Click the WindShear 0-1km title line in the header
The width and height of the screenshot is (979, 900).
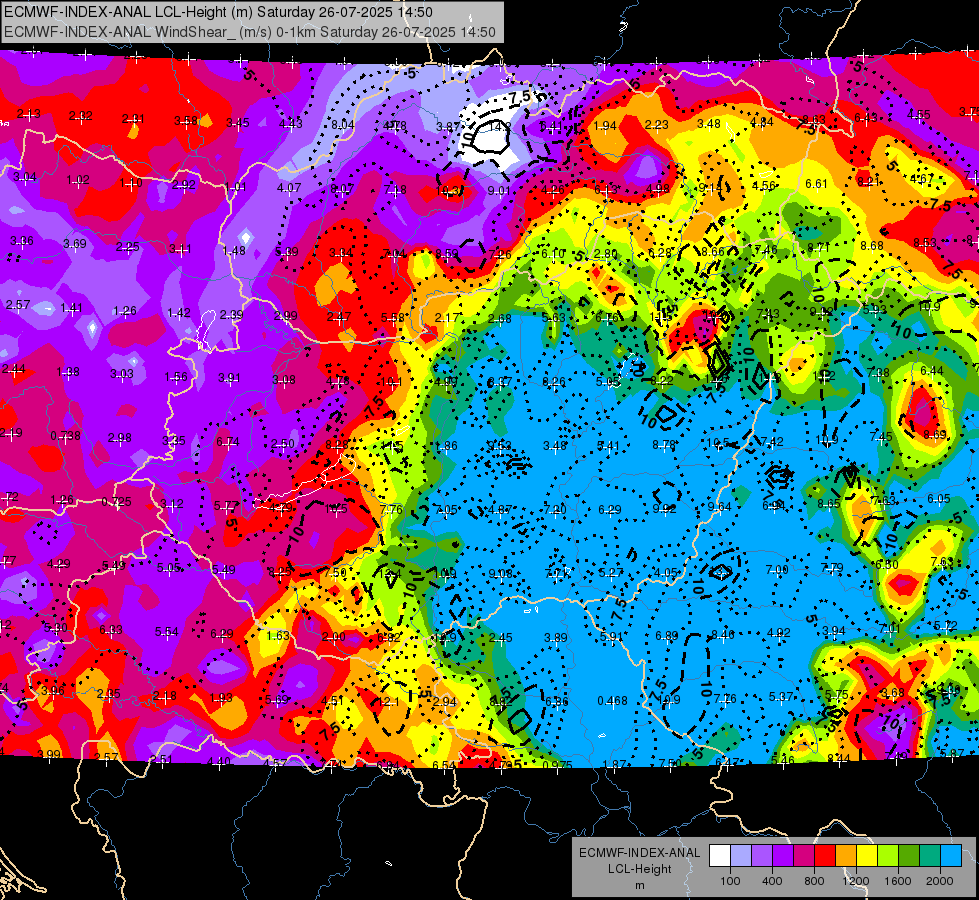250,32
